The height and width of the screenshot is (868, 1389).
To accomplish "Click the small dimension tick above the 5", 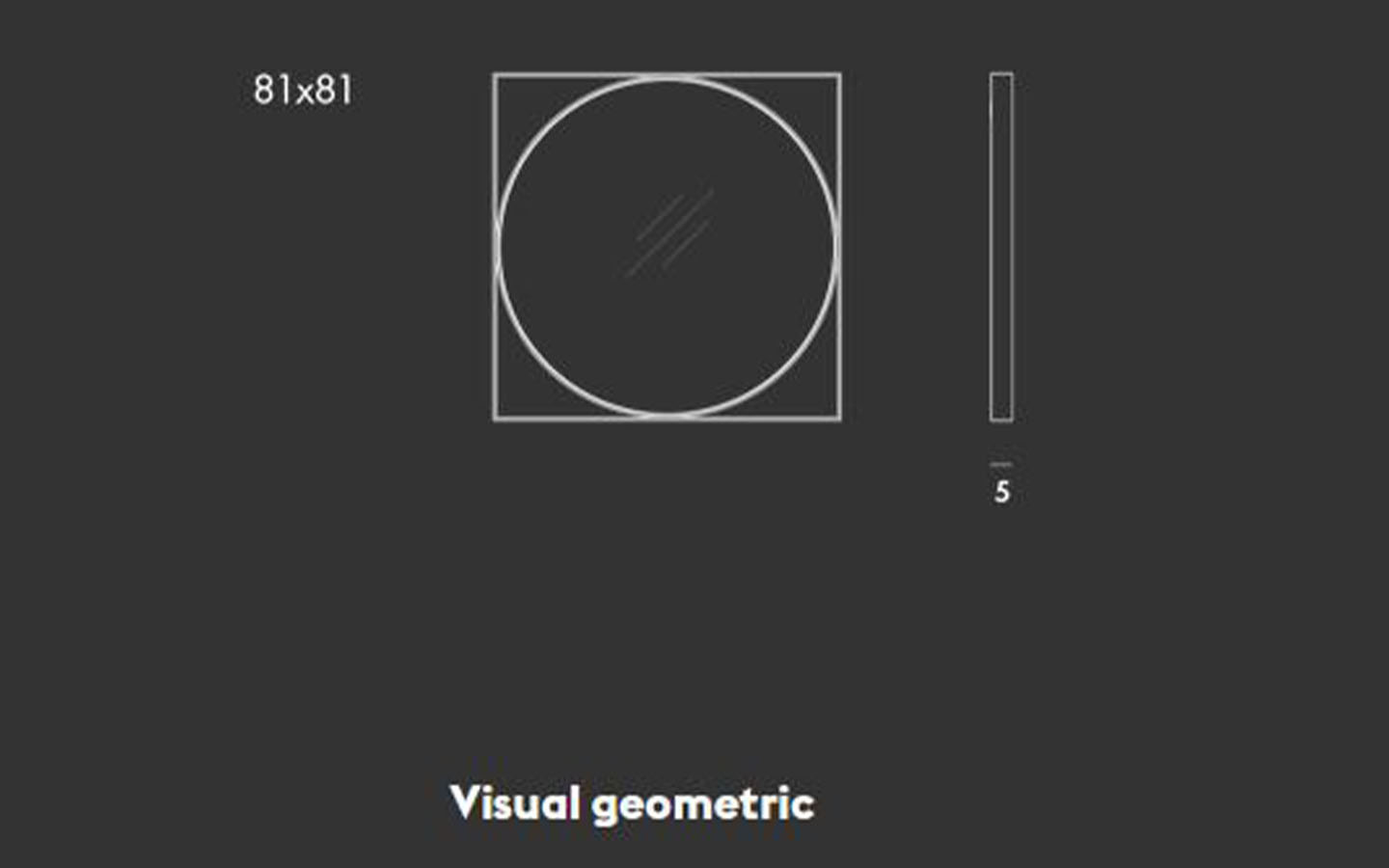I will (x=1001, y=465).
